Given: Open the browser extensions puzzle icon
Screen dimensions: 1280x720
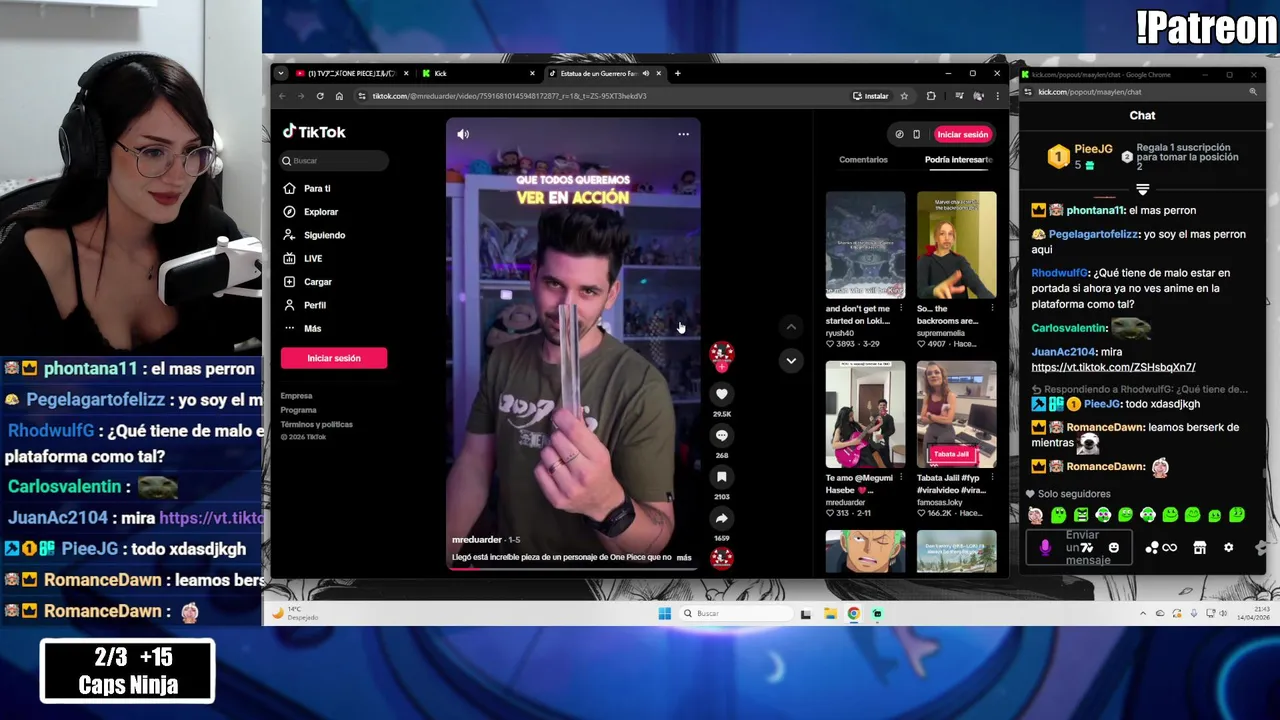Looking at the screenshot, I should [931, 96].
